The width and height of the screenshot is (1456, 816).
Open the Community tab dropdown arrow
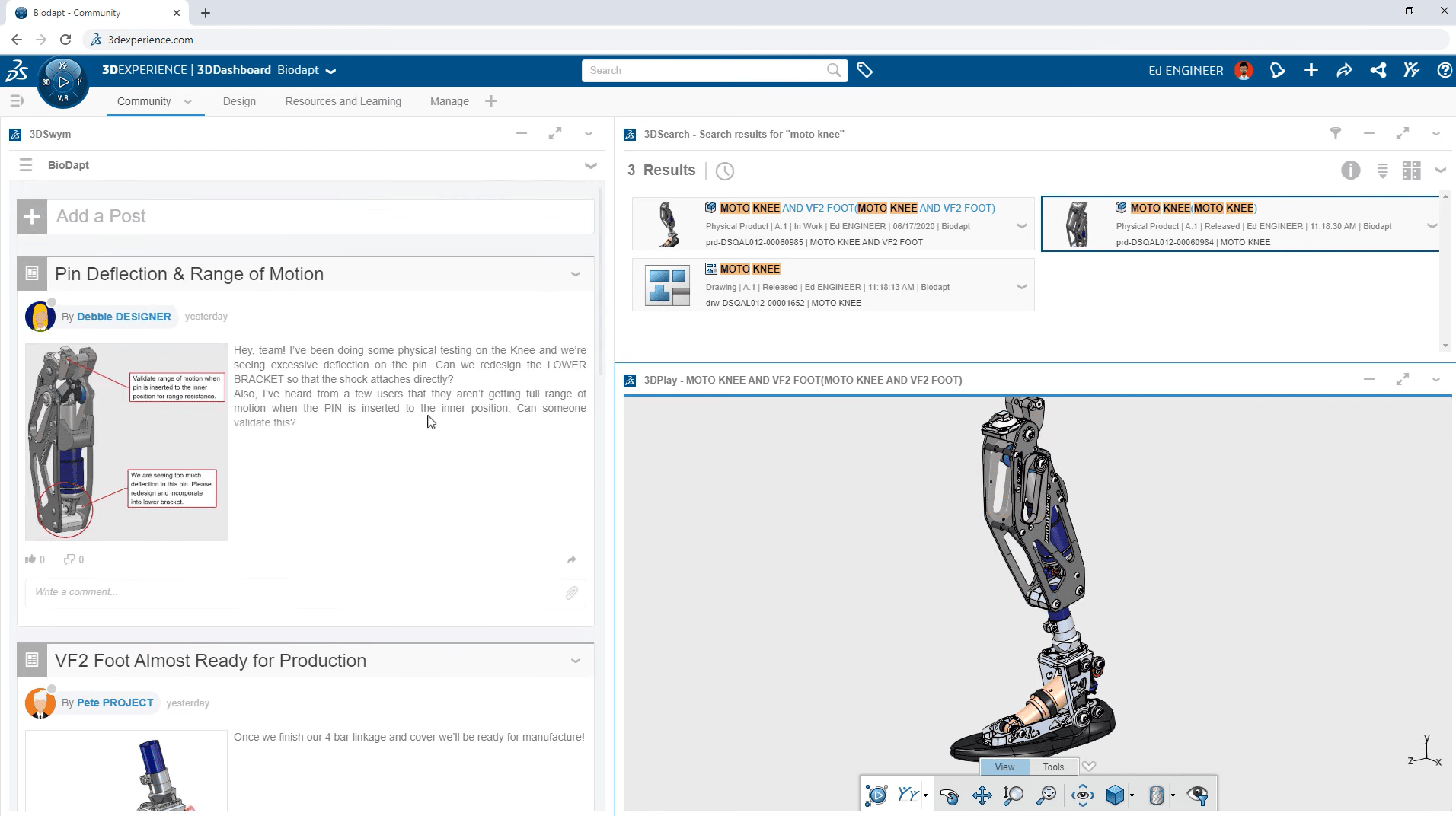coord(188,101)
